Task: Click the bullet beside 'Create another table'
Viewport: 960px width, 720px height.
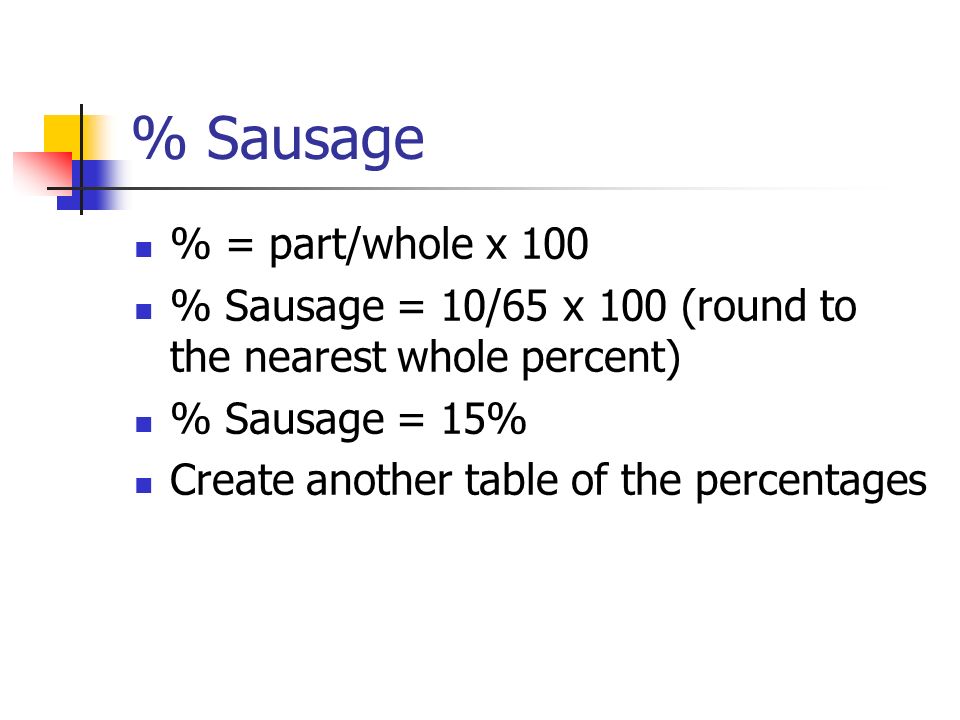Action: point(144,486)
